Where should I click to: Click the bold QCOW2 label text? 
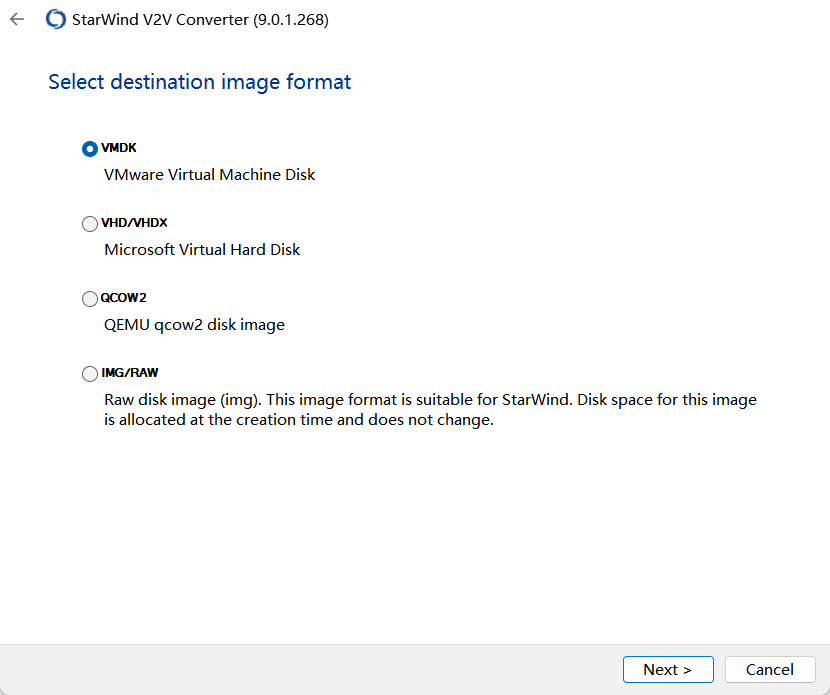tap(123, 297)
